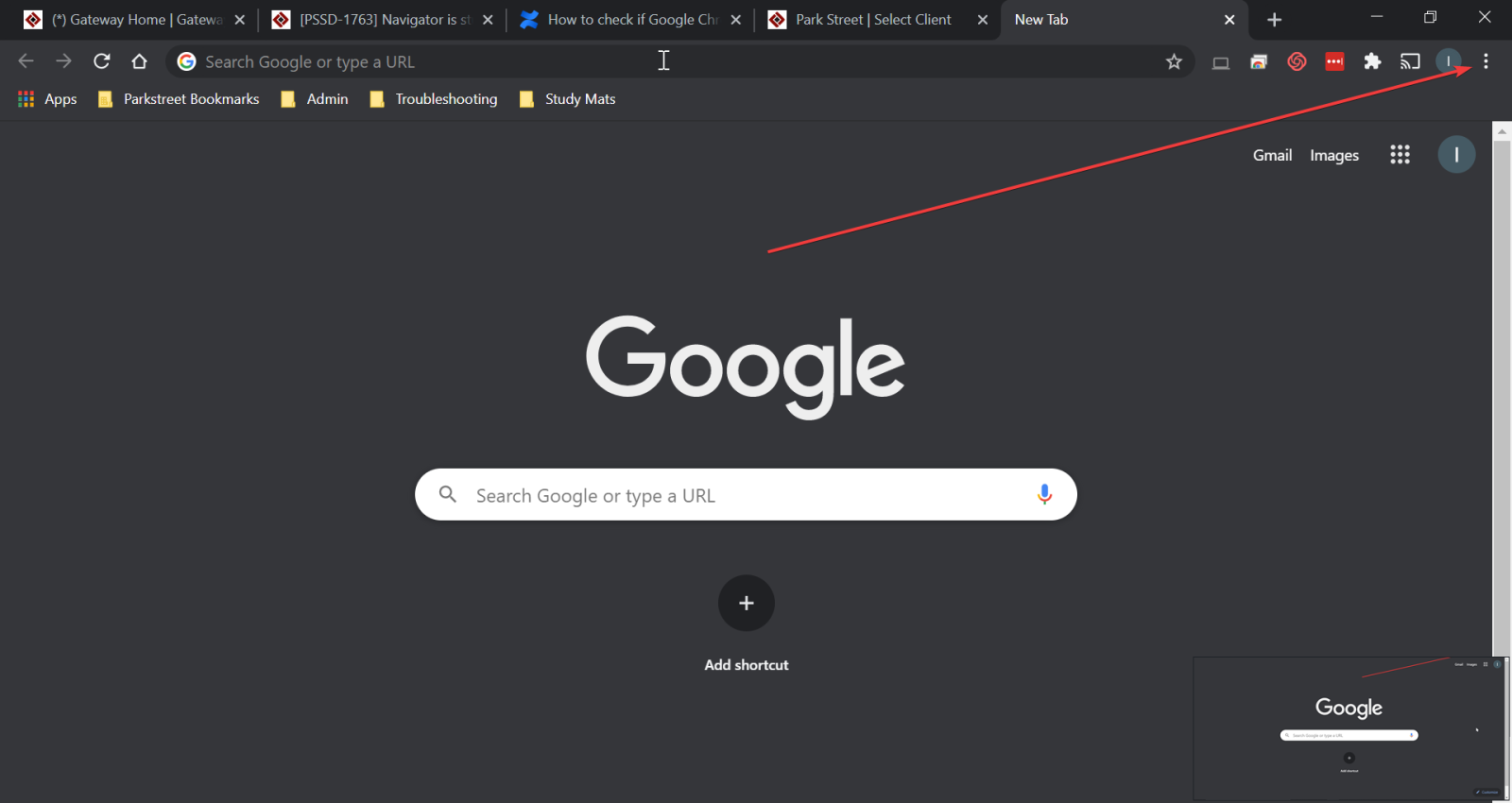This screenshot has height=803, width=1512.
Task: Switch to the Park Street Select Client tab
Action: (879, 20)
